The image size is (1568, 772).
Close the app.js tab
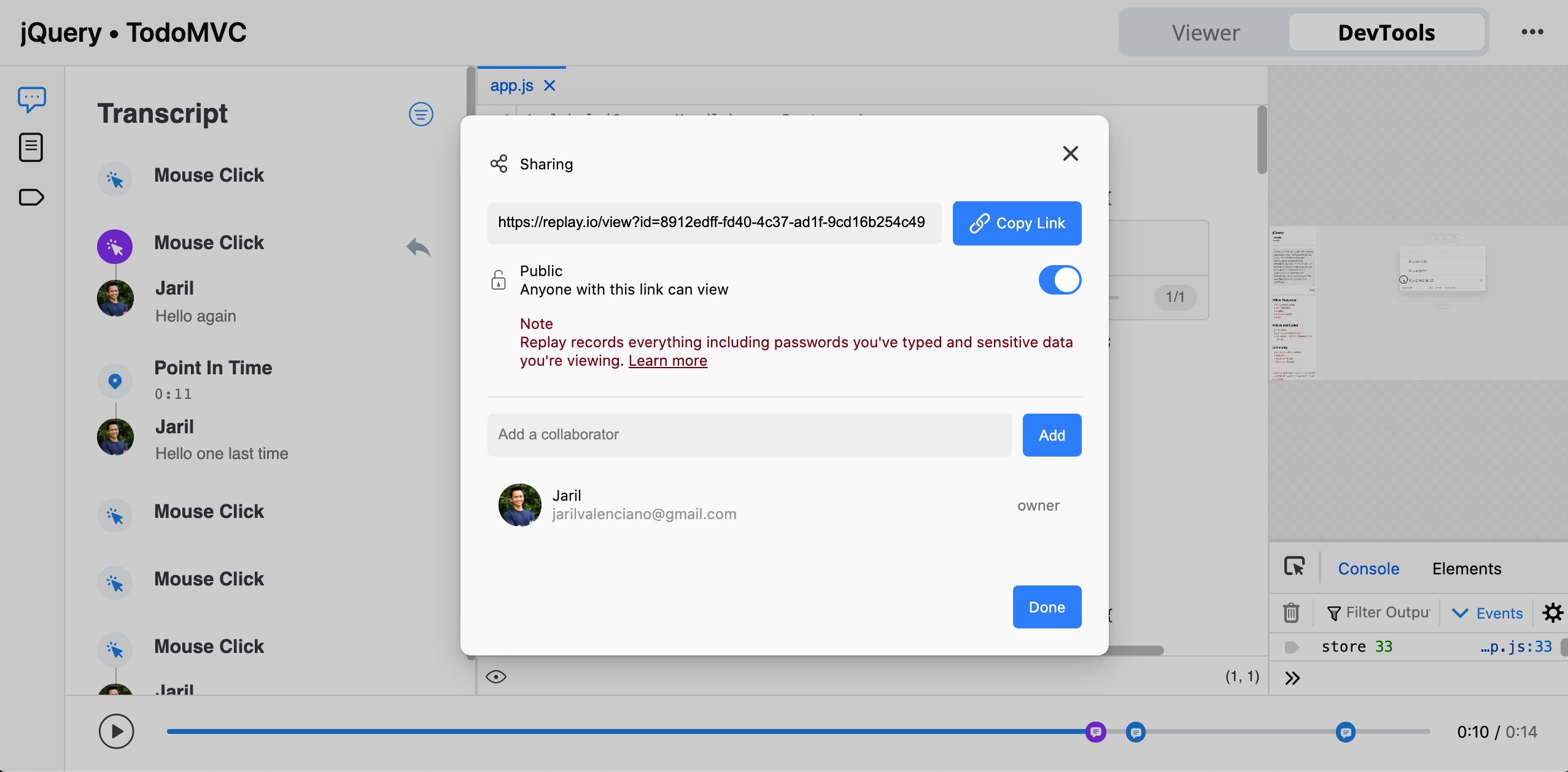click(x=549, y=85)
